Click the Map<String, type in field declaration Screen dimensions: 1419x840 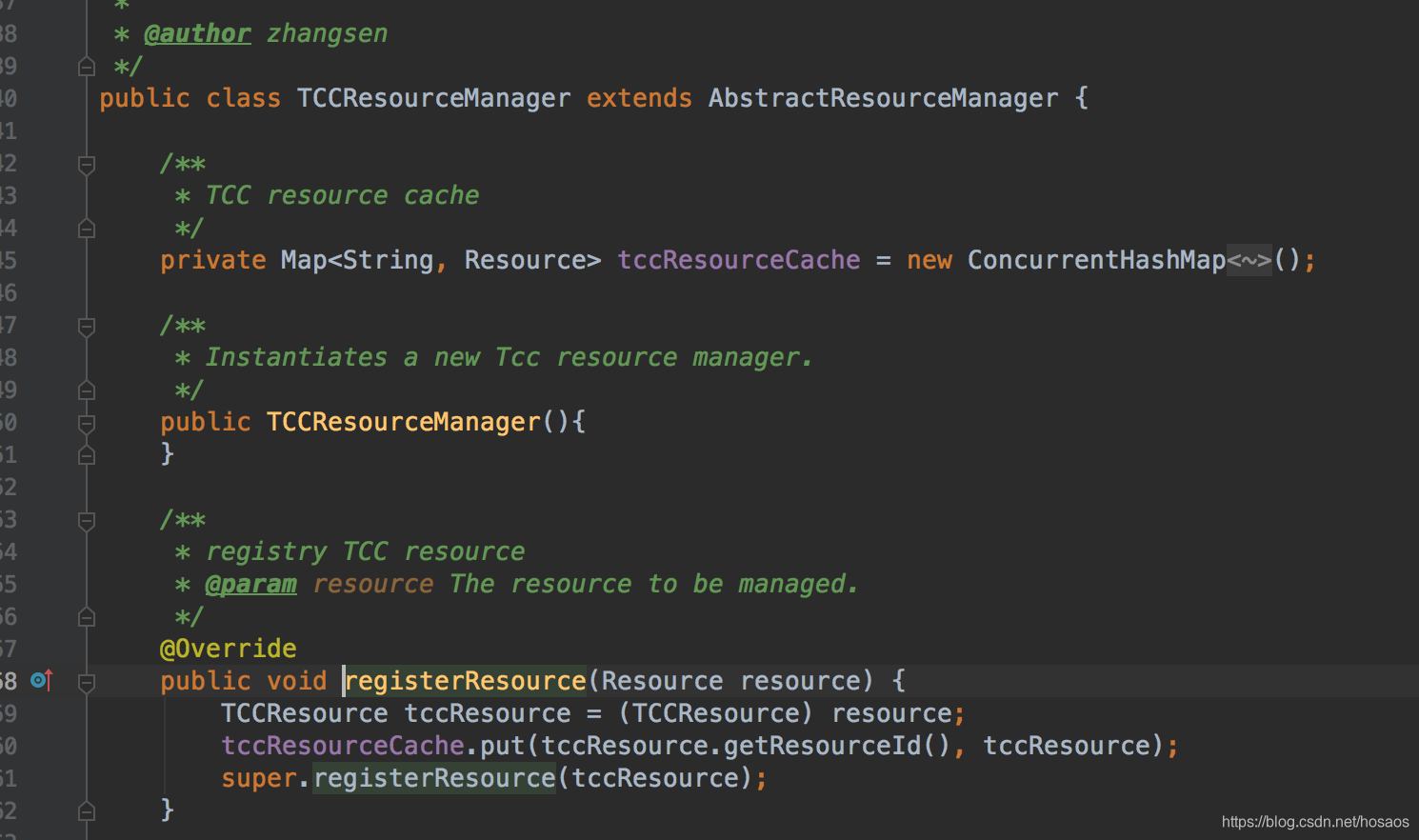tap(364, 260)
